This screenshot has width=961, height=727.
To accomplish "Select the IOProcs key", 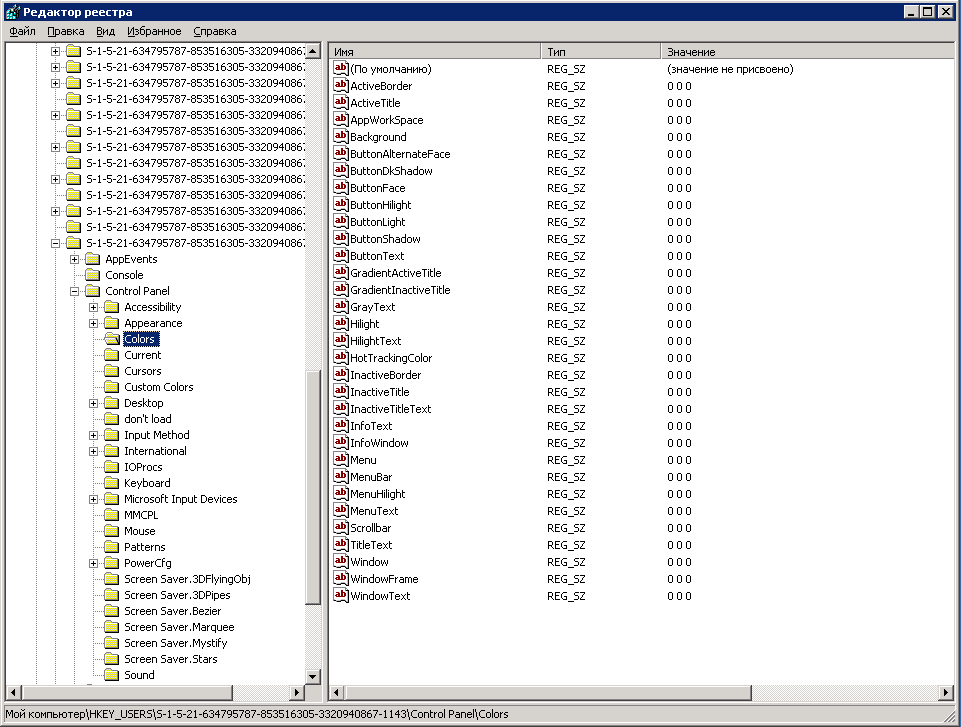I will (x=143, y=466).
